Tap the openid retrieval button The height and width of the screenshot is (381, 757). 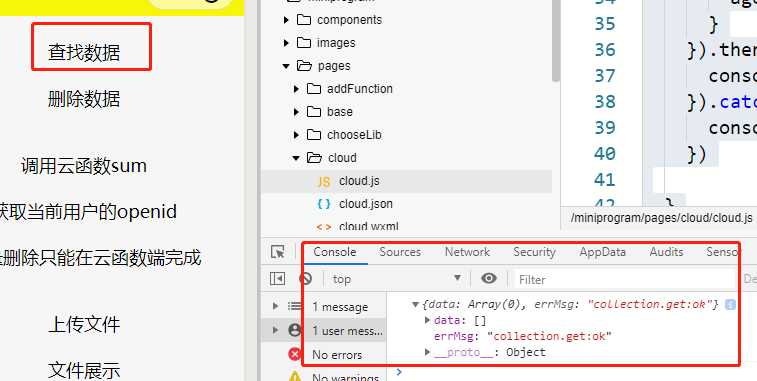88,212
